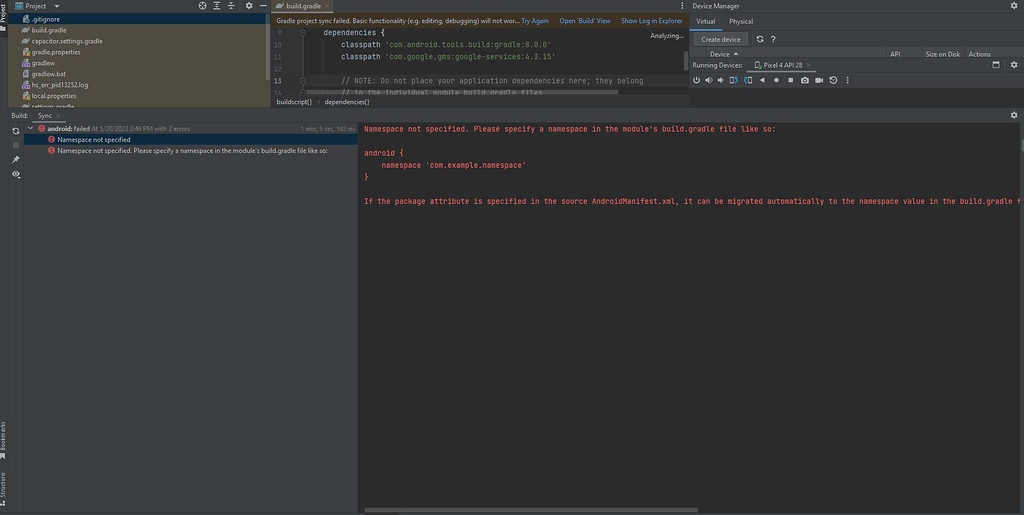The height and width of the screenshot is (515, 1024).
Task: Open Project view dropdown
Action: click(57, 6)
